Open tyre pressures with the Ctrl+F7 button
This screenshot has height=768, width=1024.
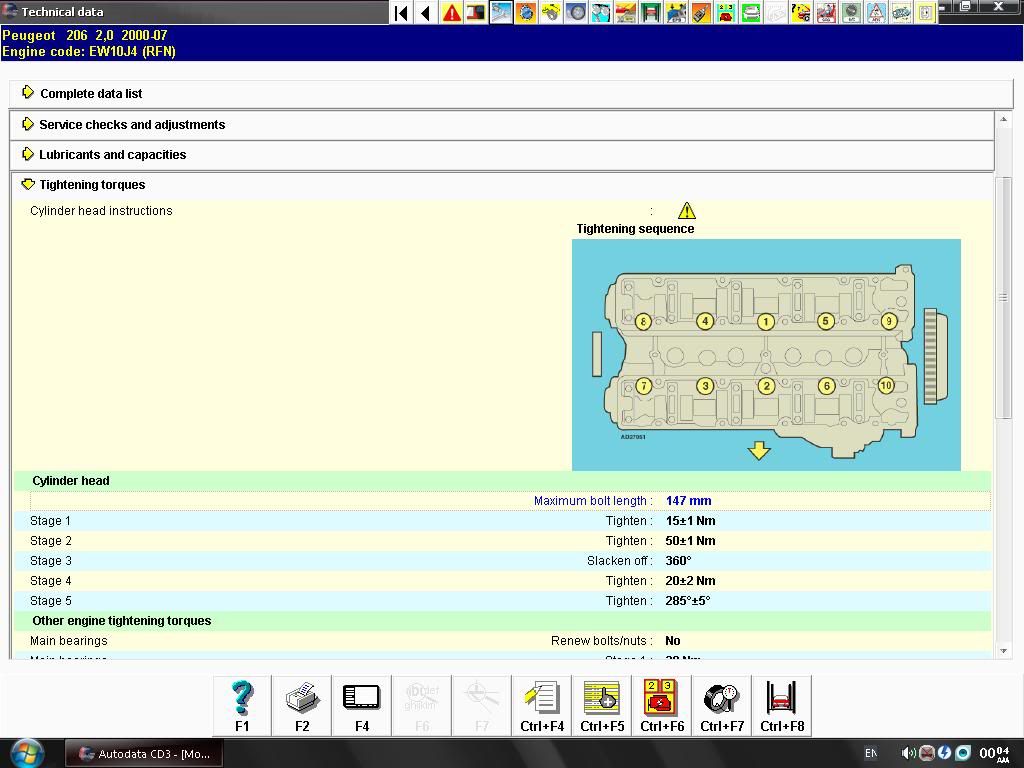click(x=722, y=705)
